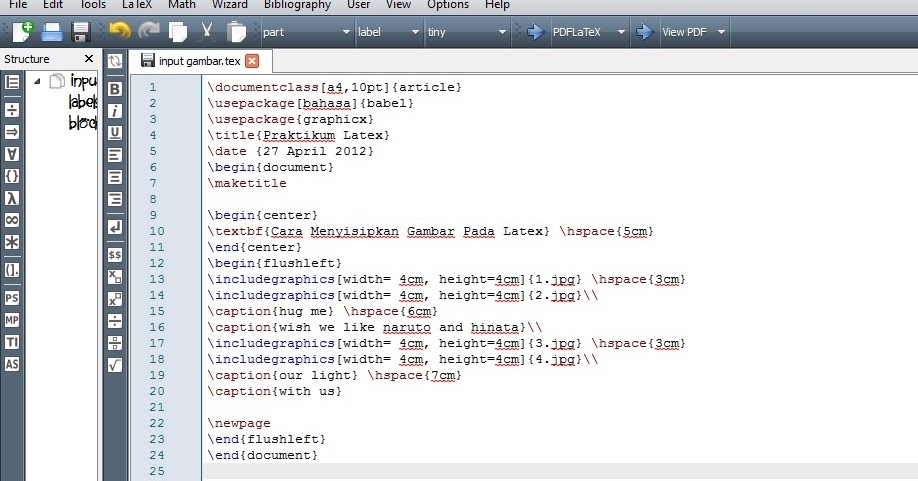This screenshot has width=918, height=481.
Task: Open the MP MetaPost commands panel
Action: coord(12,320)
